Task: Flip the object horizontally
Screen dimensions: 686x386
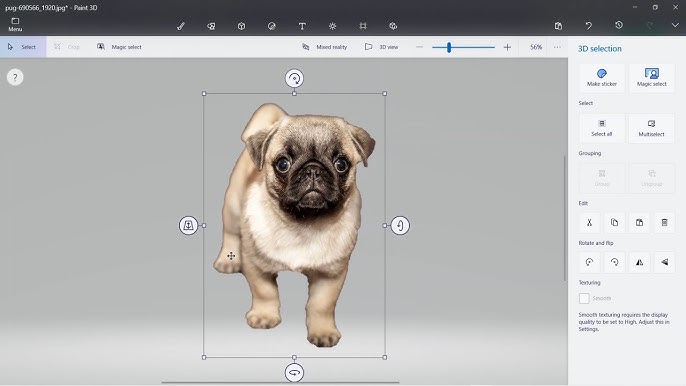Action: coord(639,262)
